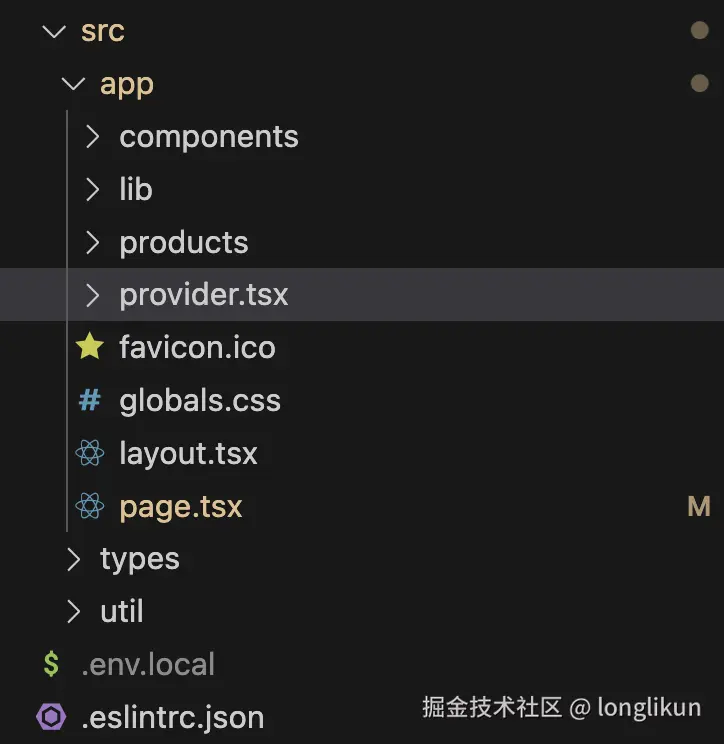Click the modified dot beside src
The width and height of the screenshot is (724, 744).
[x=699, y=31]
